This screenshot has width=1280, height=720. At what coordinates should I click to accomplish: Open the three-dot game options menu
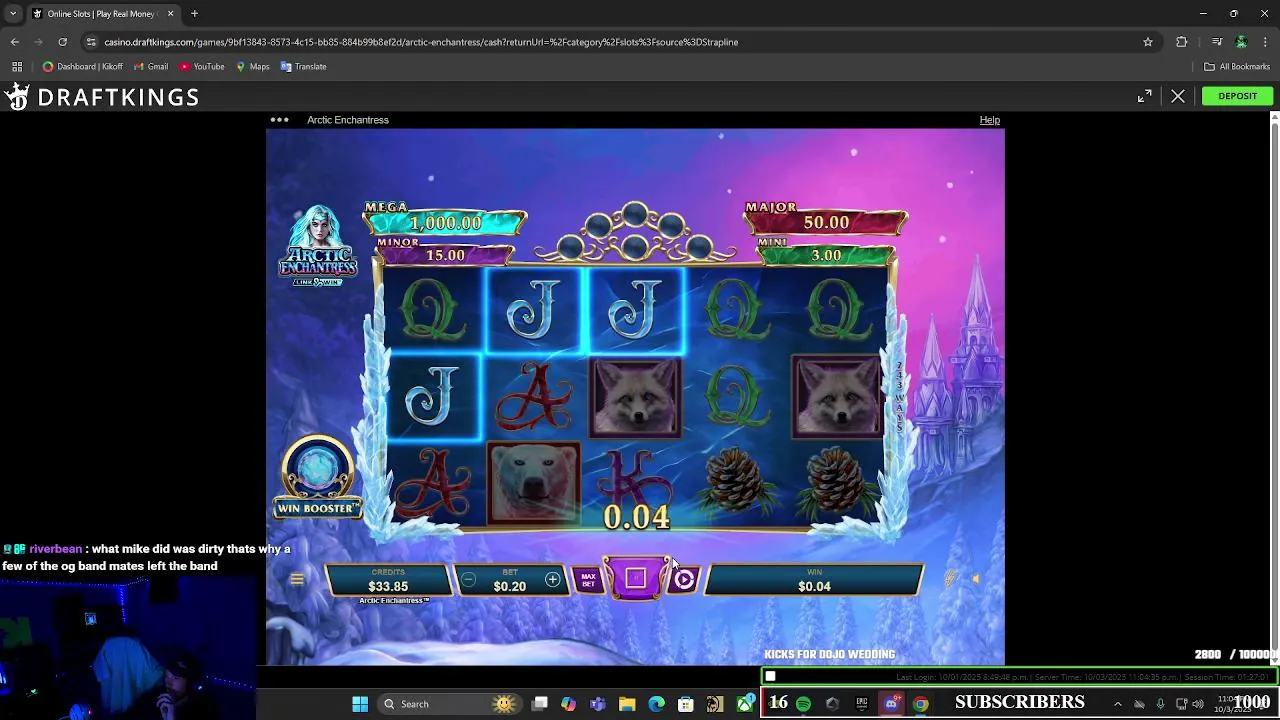(279, 120)
